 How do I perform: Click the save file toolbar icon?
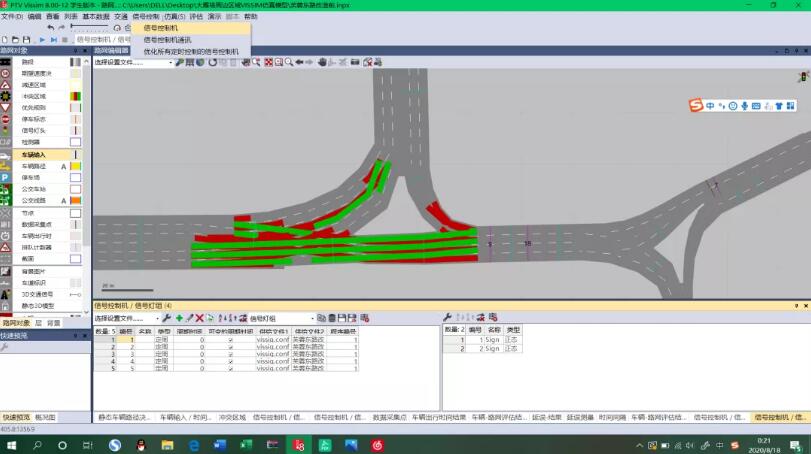26,39
